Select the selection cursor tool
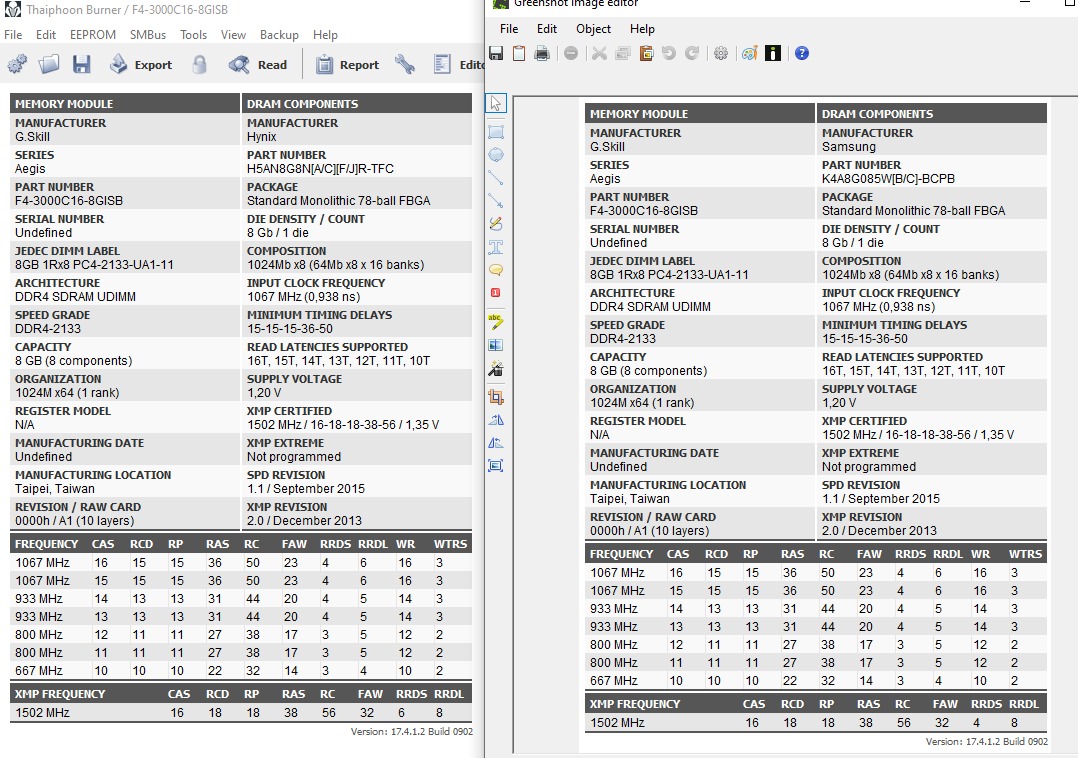The image size is (1078, 758). [496, 103]
